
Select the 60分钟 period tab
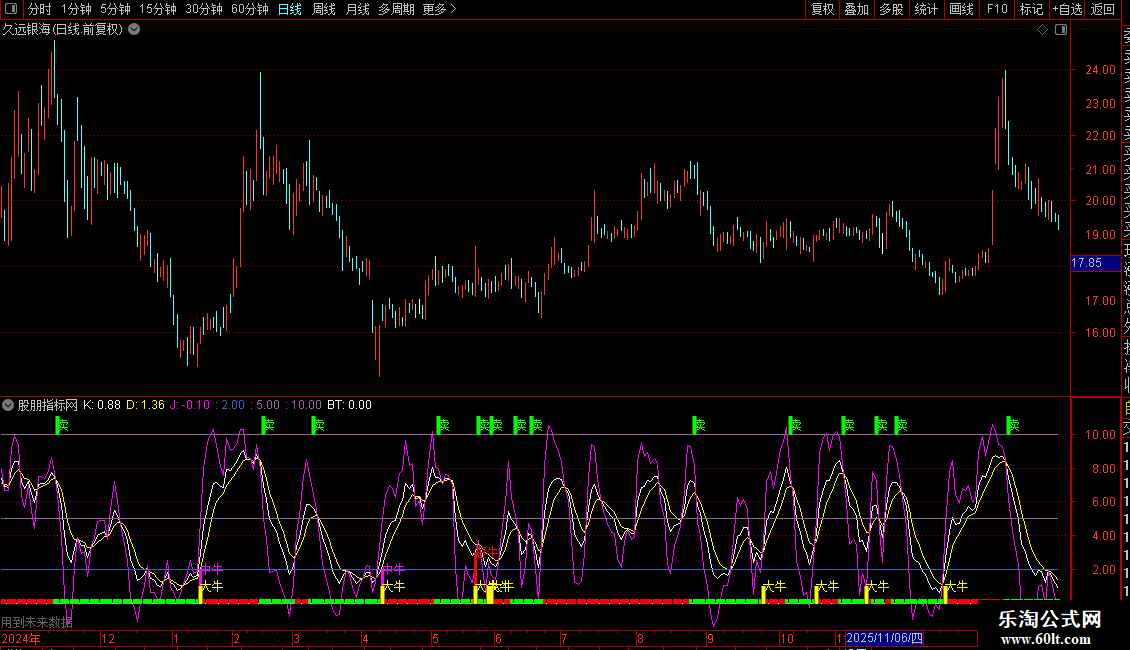(x=249, y=9)
